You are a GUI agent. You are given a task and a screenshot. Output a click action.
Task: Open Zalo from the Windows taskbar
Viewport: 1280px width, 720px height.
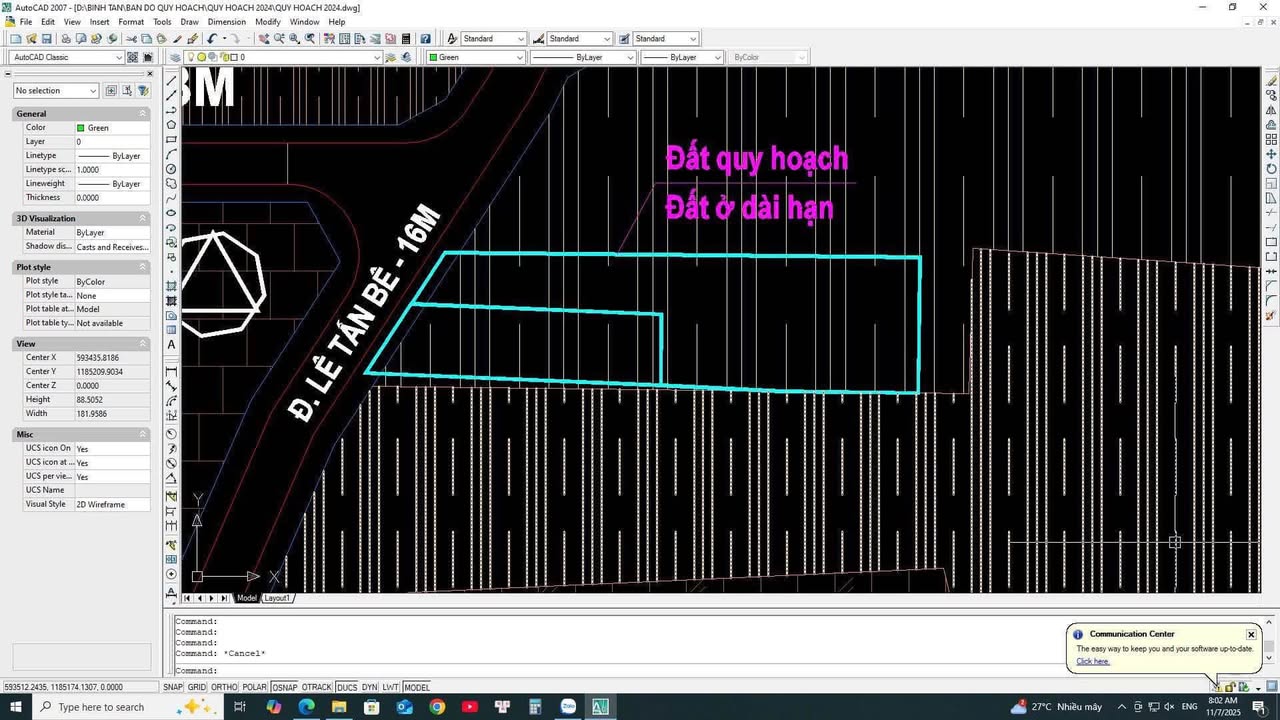pyautogui.click(x=568, y=707)
